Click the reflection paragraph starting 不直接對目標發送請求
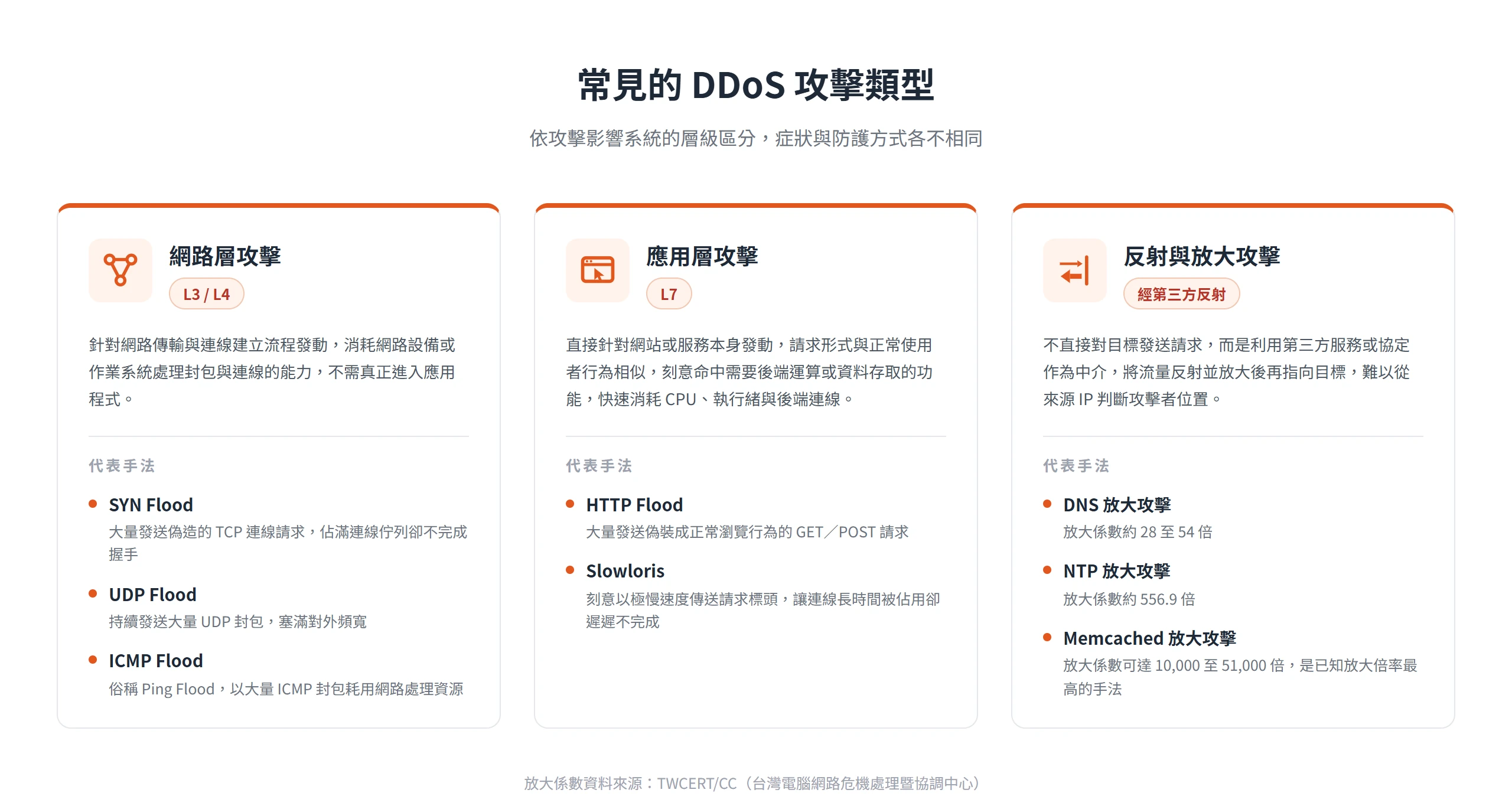Viewport: 1512px width, 806px height. pyautogui.click(x=1227, y=372)
